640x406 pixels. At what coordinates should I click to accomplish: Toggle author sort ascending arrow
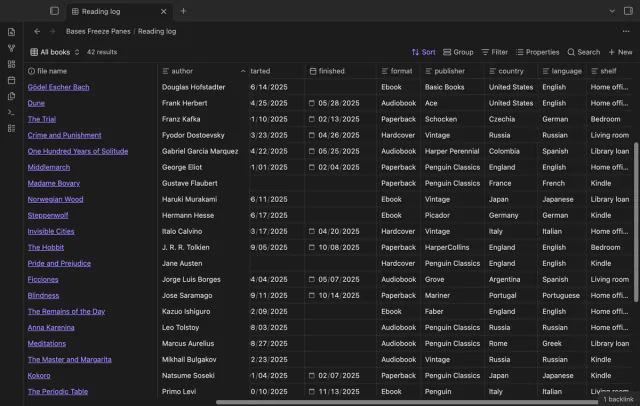coord(243,71)
